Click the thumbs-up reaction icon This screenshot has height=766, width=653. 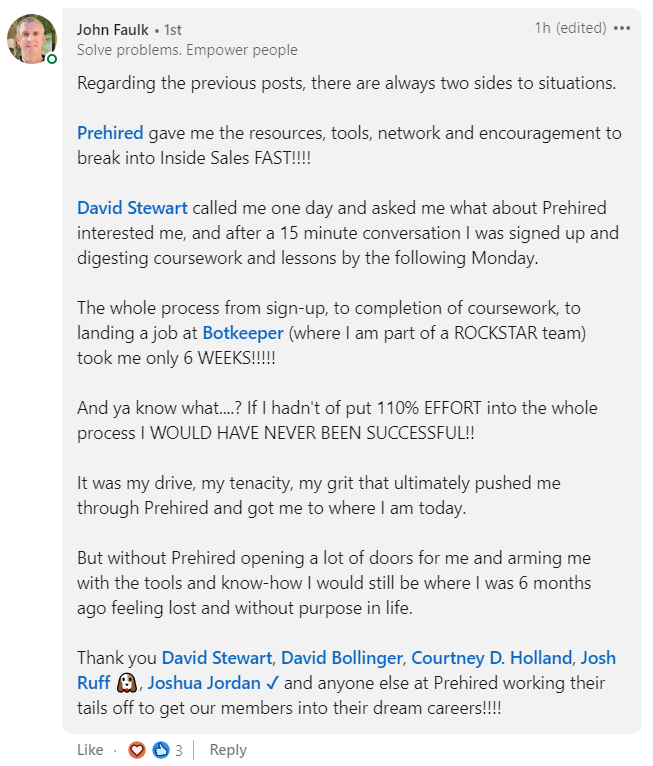pos(160,750)
